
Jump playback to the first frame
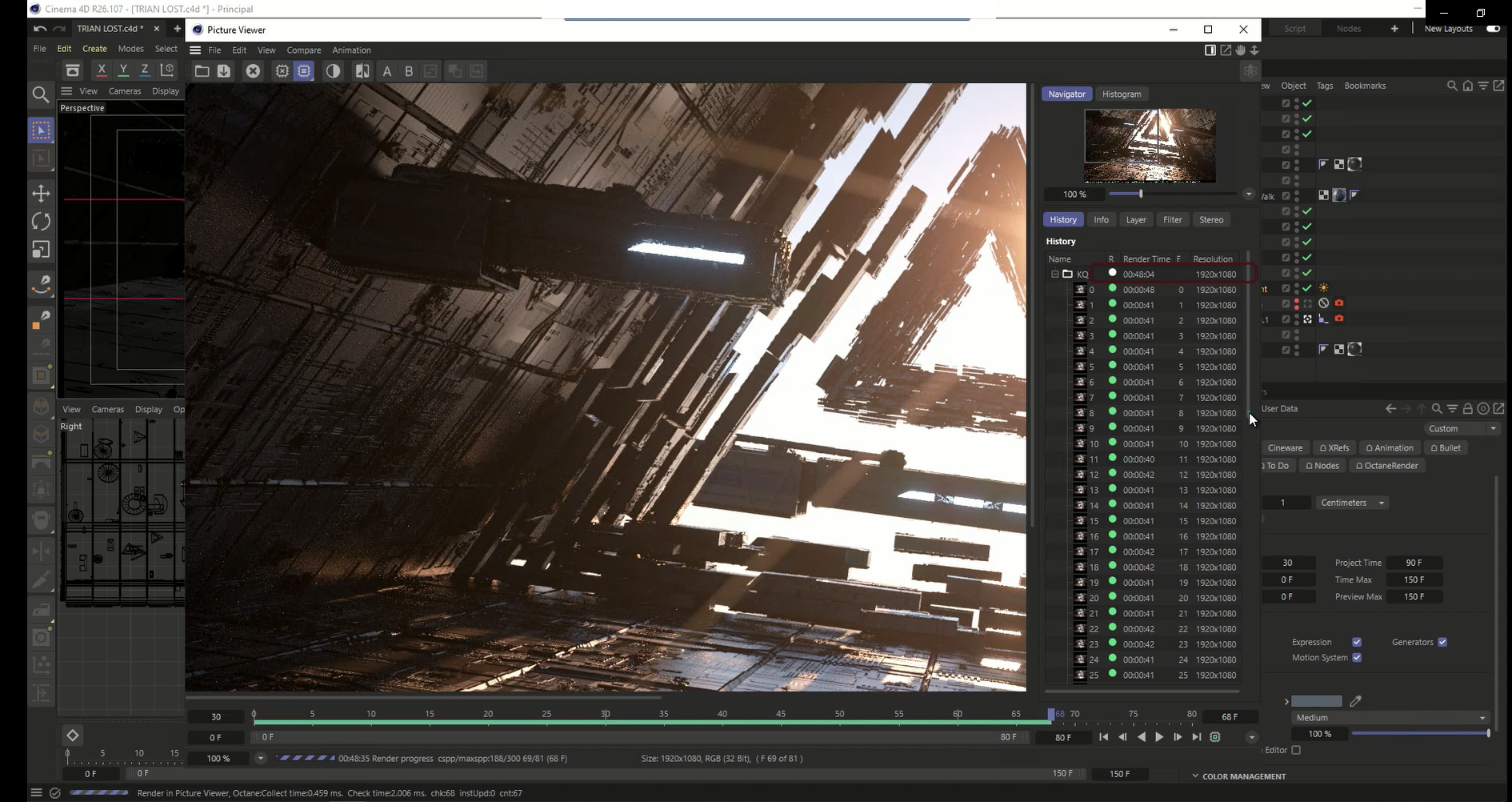[x=1103, y=737]
